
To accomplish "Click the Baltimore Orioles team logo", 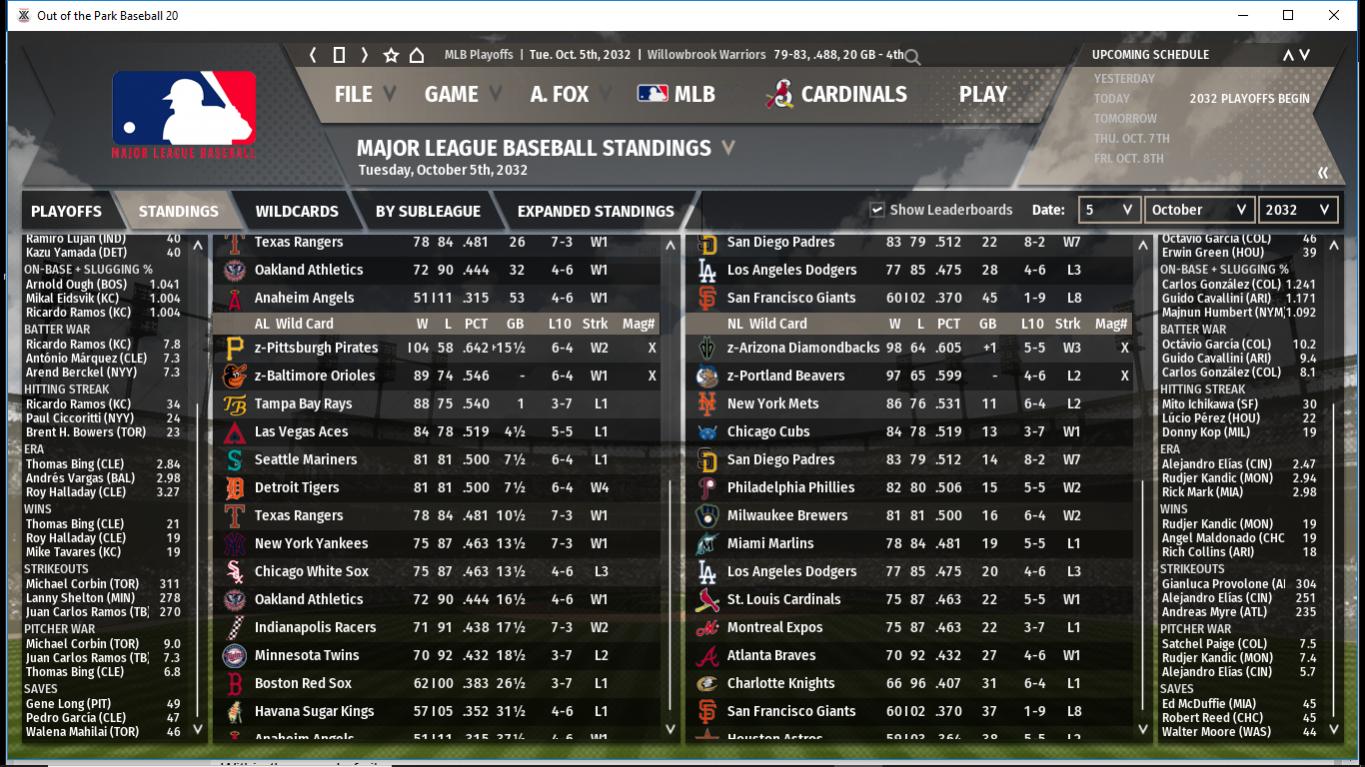I will [x=235, y=376].
